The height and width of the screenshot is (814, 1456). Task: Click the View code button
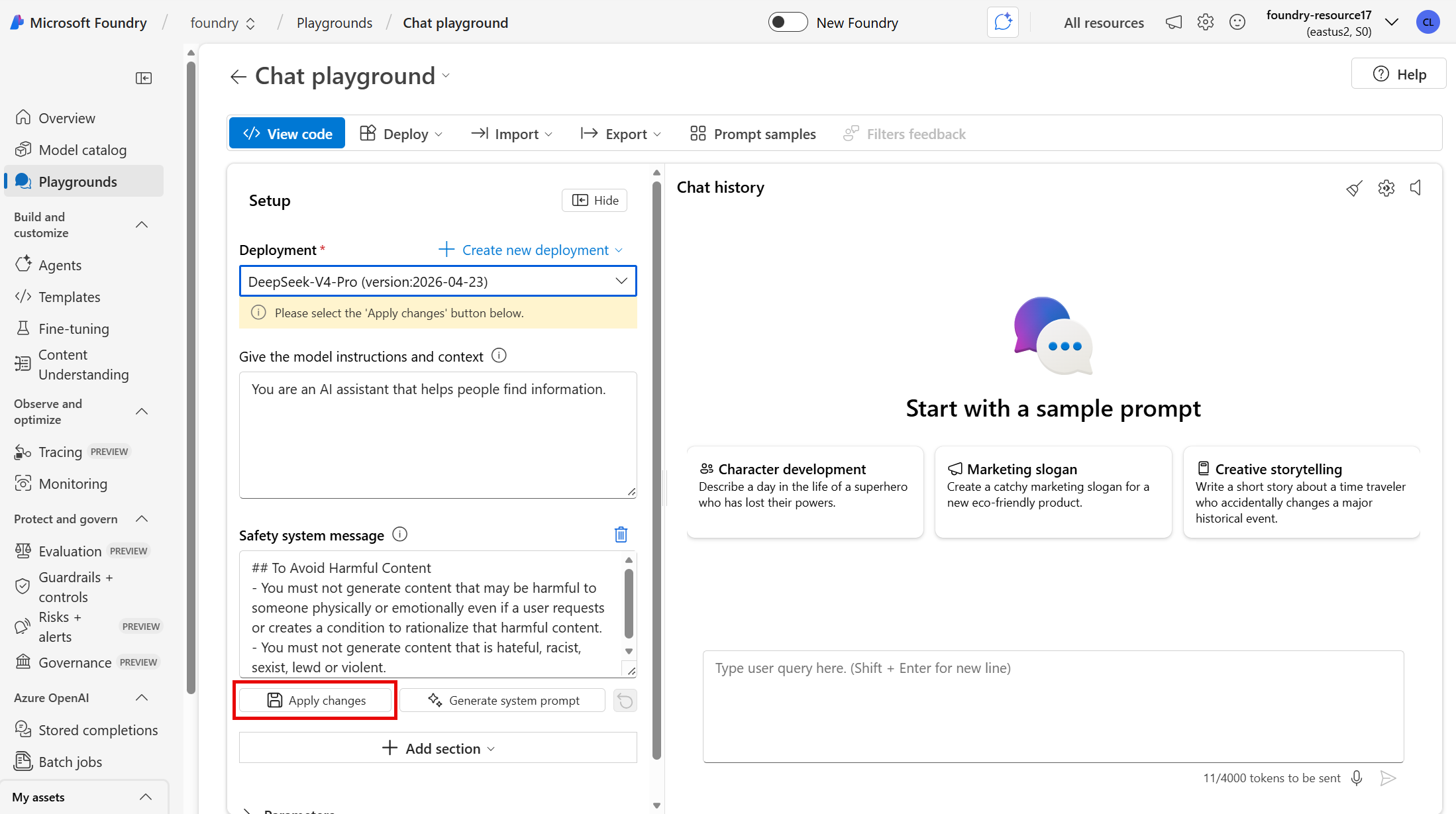click(287, 133)
